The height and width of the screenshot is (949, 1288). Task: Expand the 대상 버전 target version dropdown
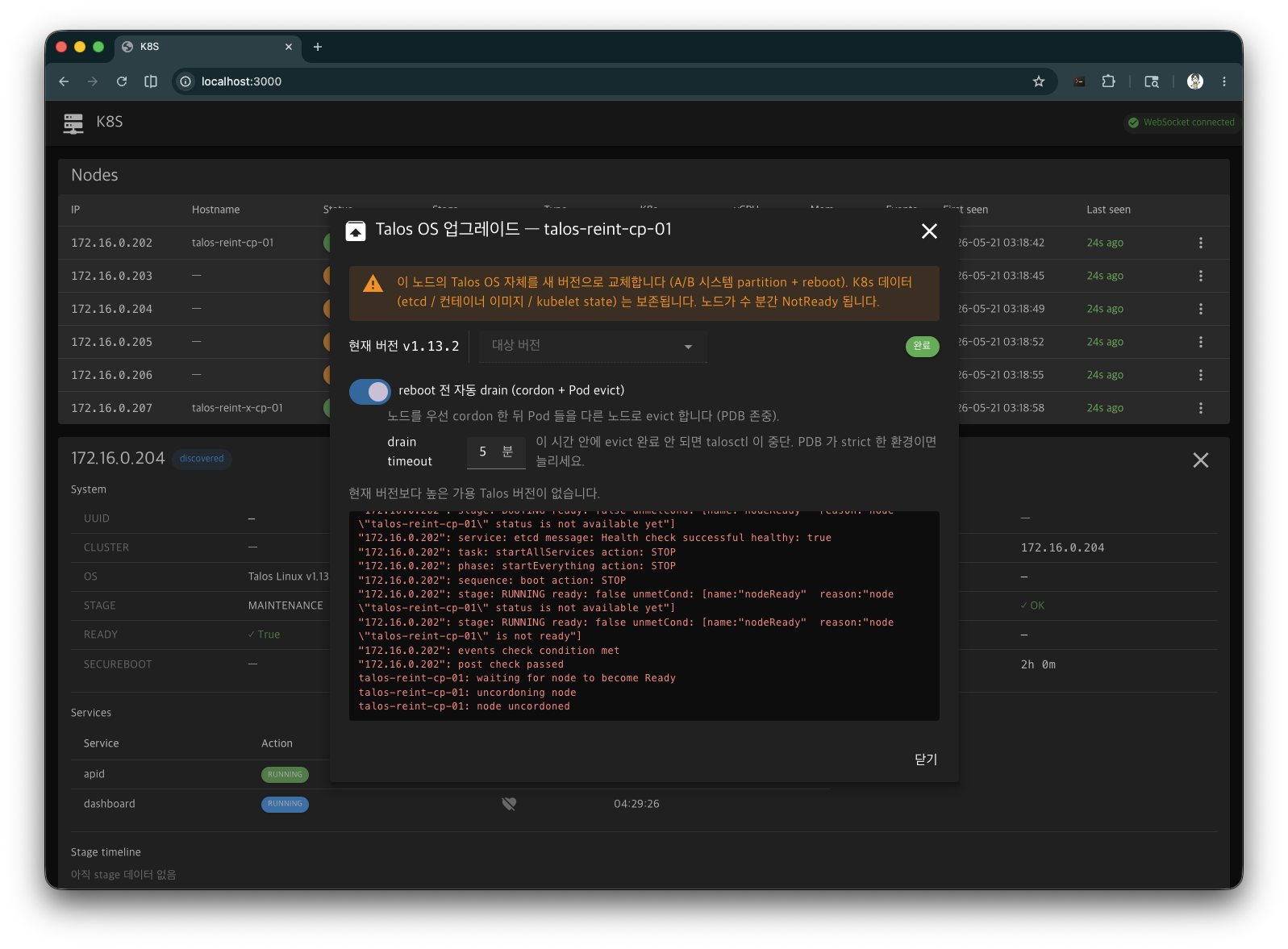(594, 346)
